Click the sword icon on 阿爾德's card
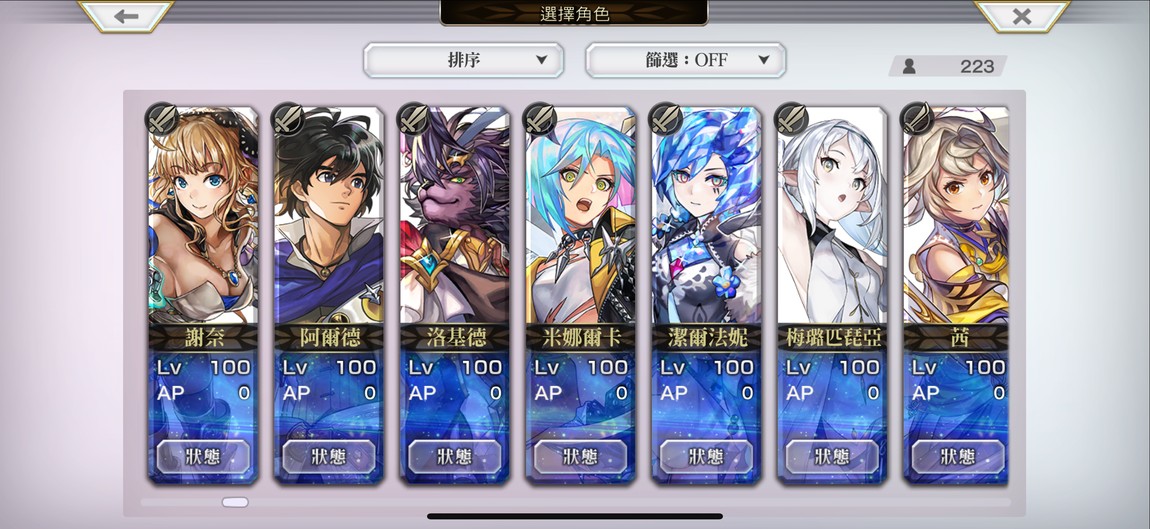 [x=288, y=119]
